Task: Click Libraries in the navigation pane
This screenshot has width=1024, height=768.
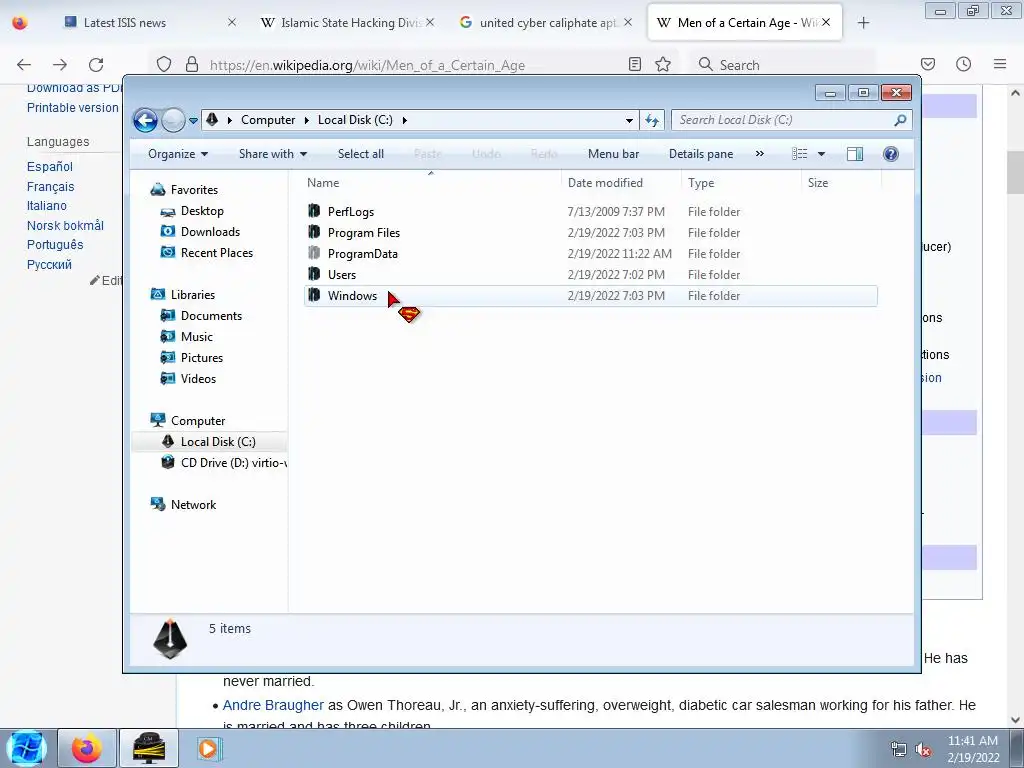Action: click(x=193, y=295)
